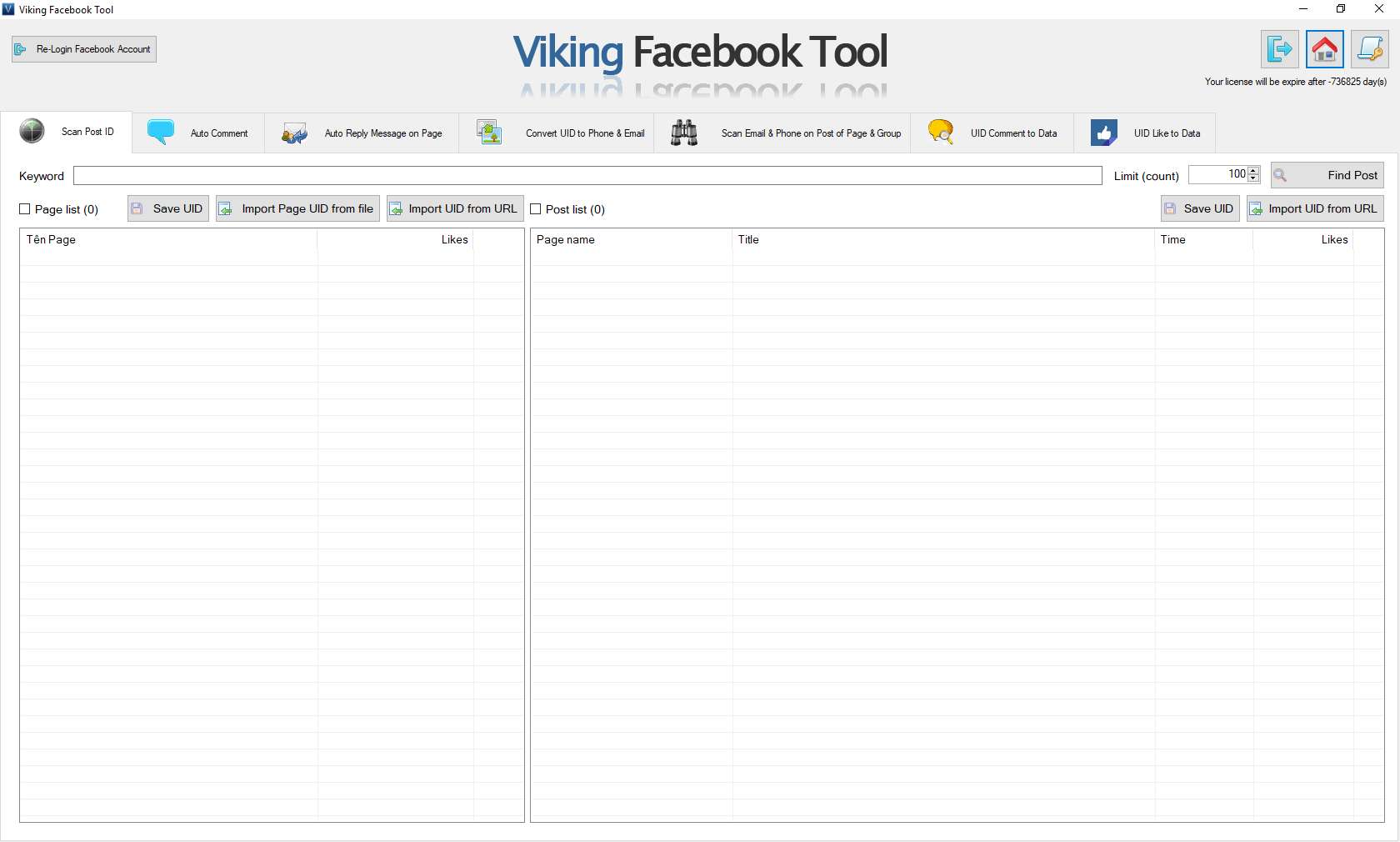The width and height of the screenshot is (1400, 842).
Task: Click the Limit (count) label
Action: [1146, 176]
